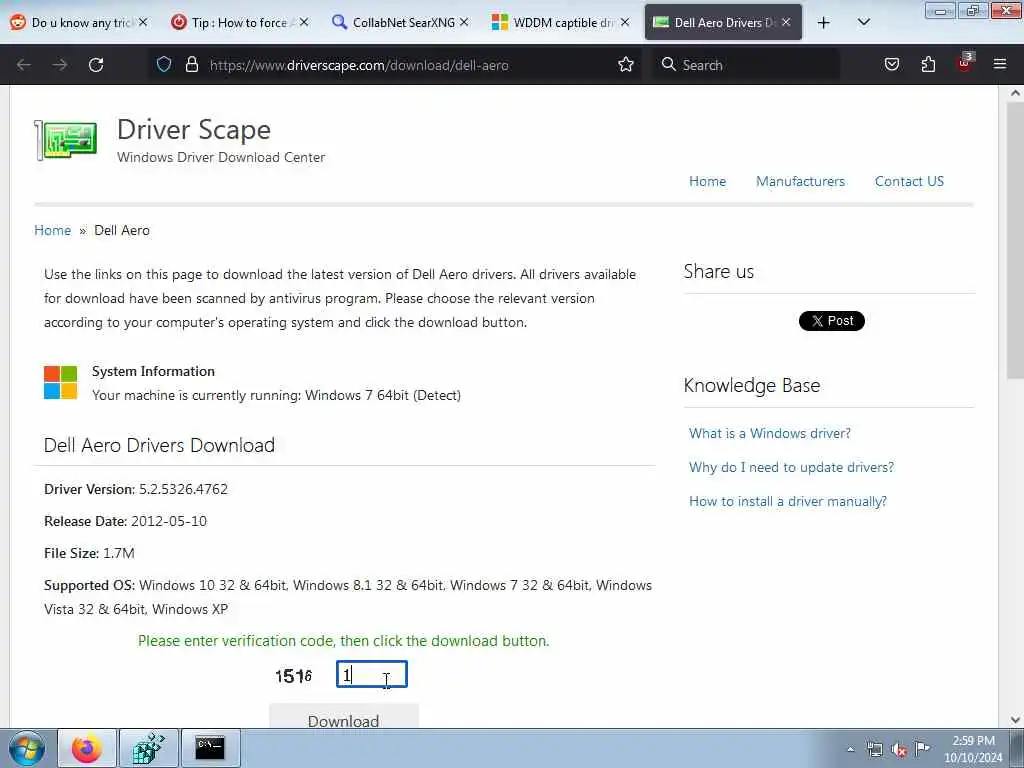This screenshot has height=768, width=1024.
Task: Open Firefox from the taskbar
Action: point(87,748)
